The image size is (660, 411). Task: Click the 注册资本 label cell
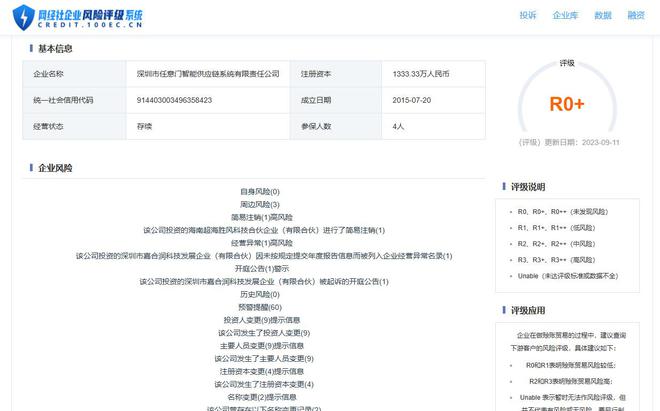(x=336, y=74)
